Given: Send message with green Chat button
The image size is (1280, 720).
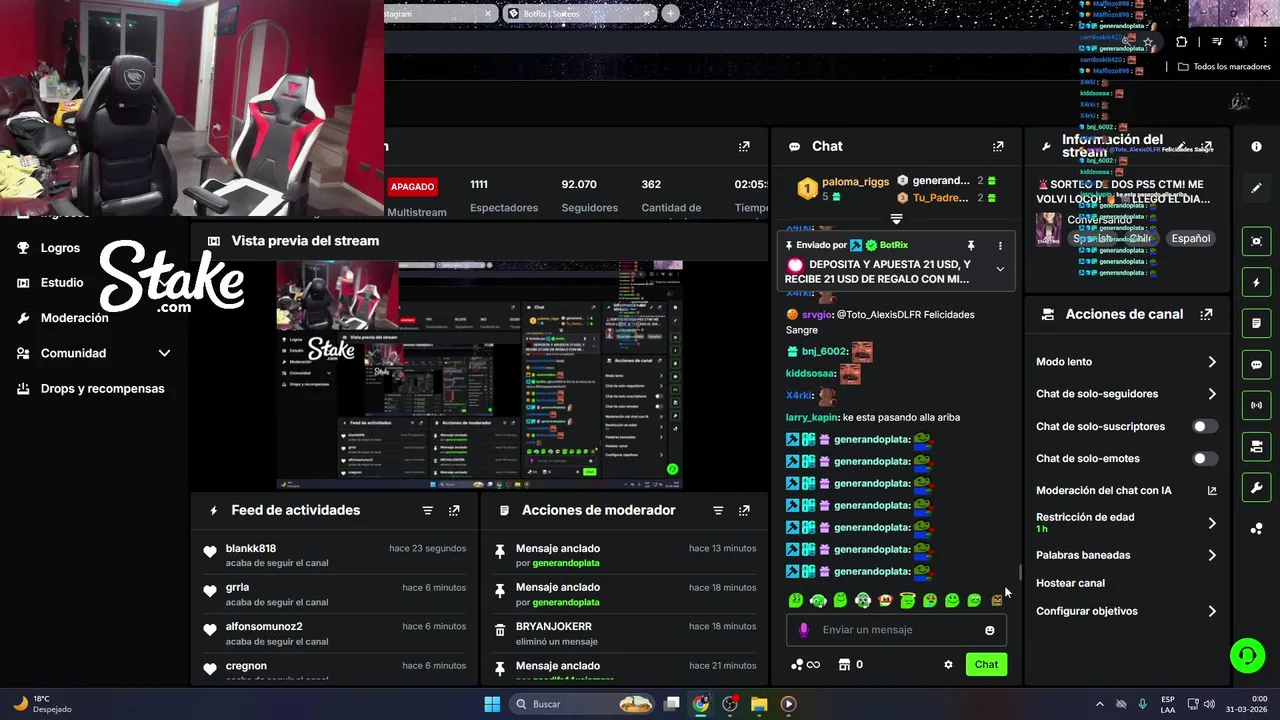Looking at the screenshot, I should 986,664.
